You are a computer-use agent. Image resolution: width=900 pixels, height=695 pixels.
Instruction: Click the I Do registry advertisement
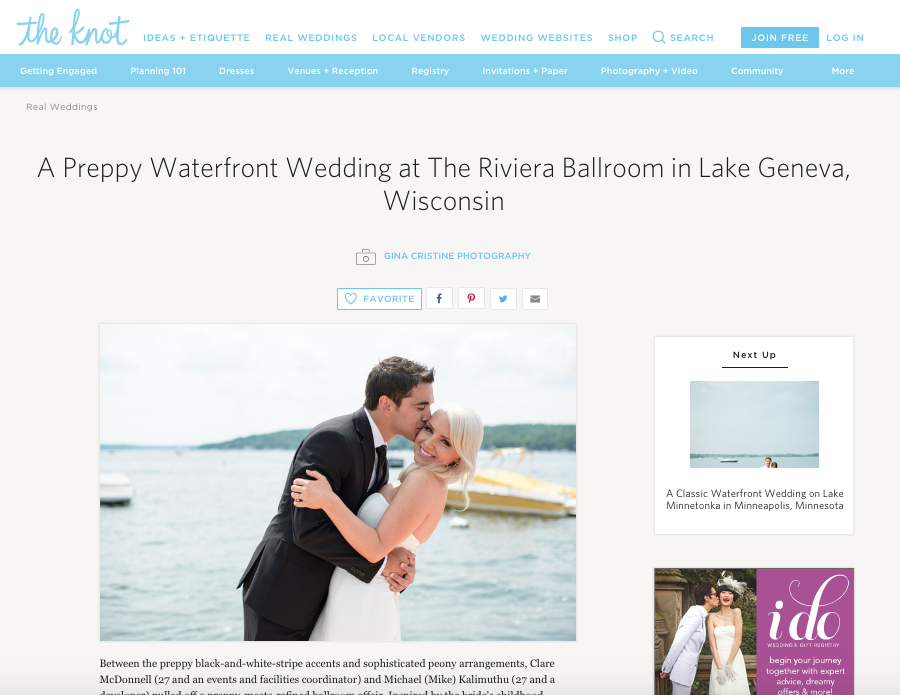point(754,631)
